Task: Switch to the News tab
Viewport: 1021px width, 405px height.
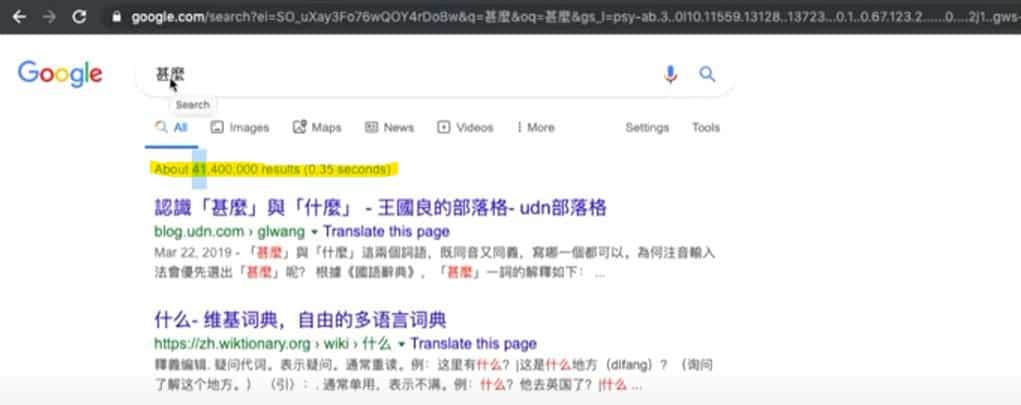Action: point(389,128)
